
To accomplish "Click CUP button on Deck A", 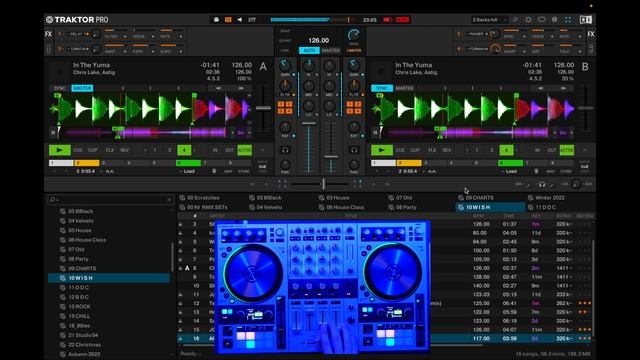I will 93,150.
